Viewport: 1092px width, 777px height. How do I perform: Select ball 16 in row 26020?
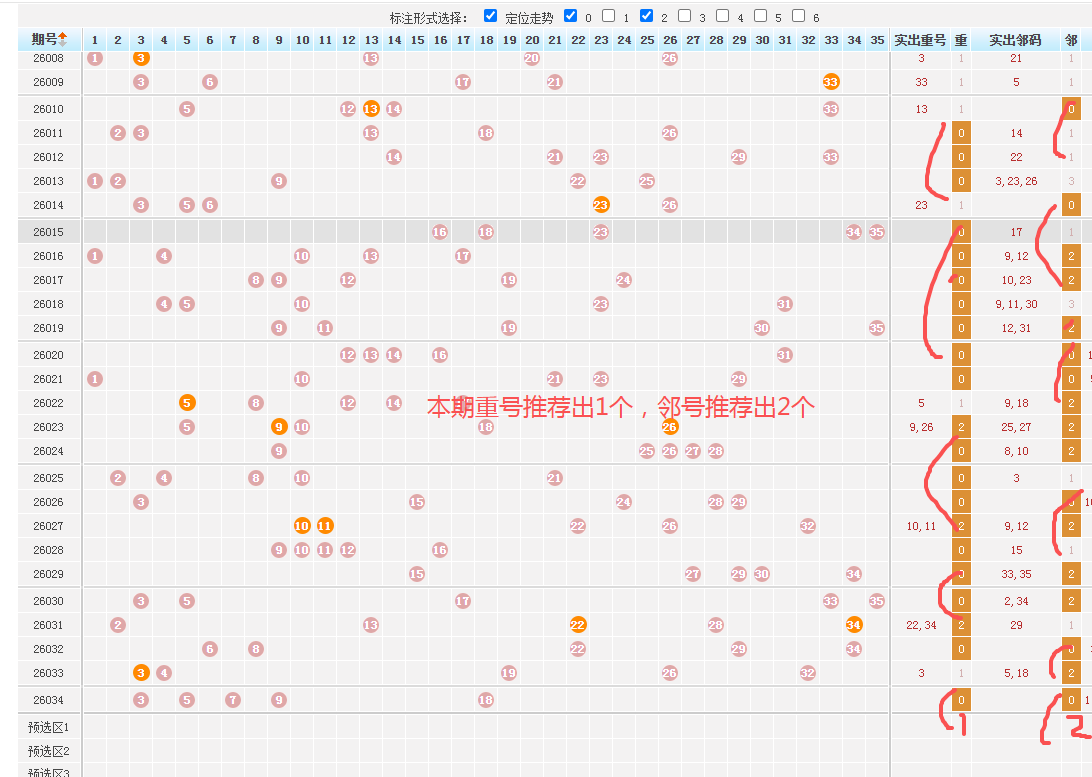coord(440,355)
